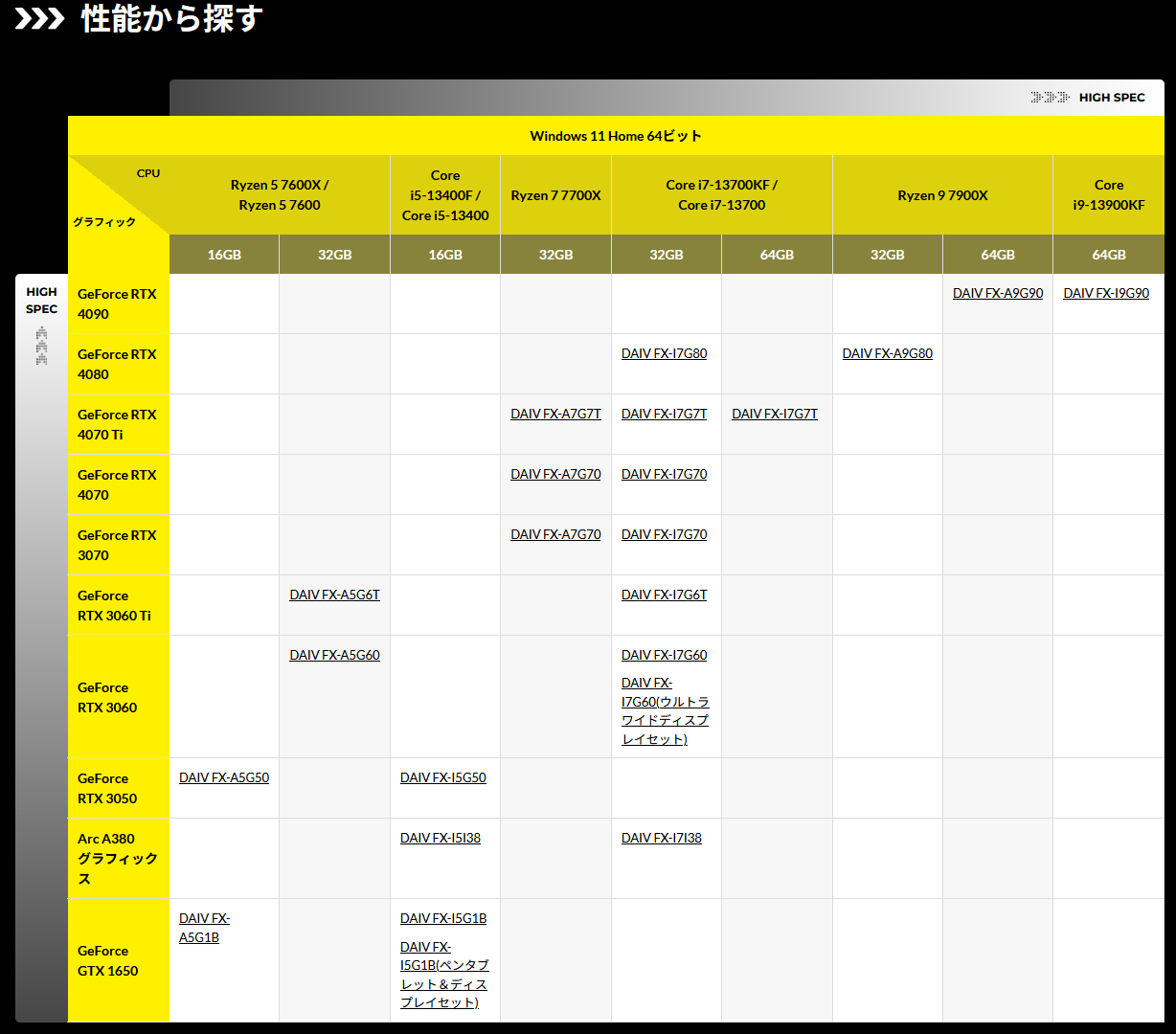Viewport: 1176px width, 1034px height.
Task: Click the DAIV FX-A5G1B link
Action: 204,928
